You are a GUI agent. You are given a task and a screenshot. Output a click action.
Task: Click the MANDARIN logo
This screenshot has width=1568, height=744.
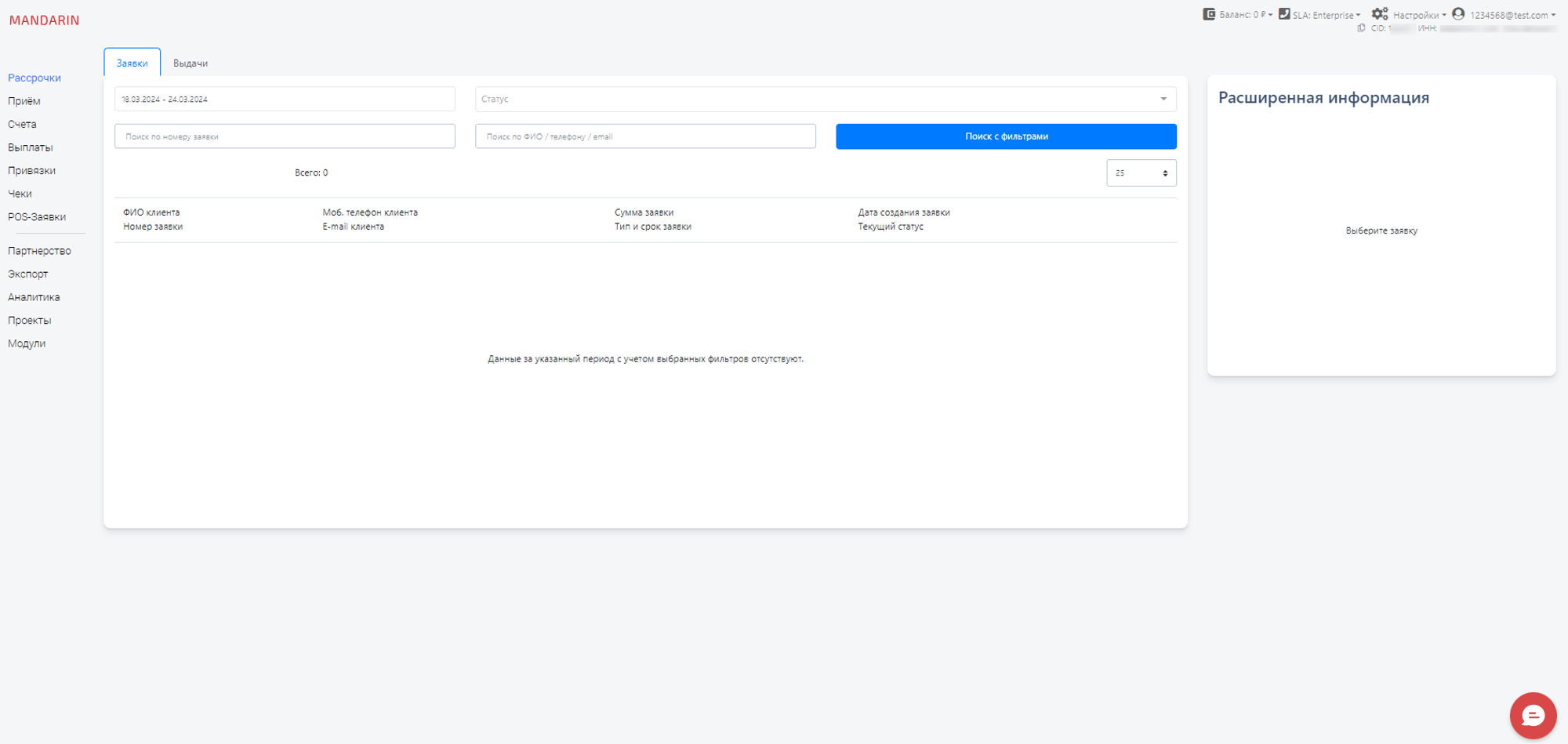click(x=44, y=20)
